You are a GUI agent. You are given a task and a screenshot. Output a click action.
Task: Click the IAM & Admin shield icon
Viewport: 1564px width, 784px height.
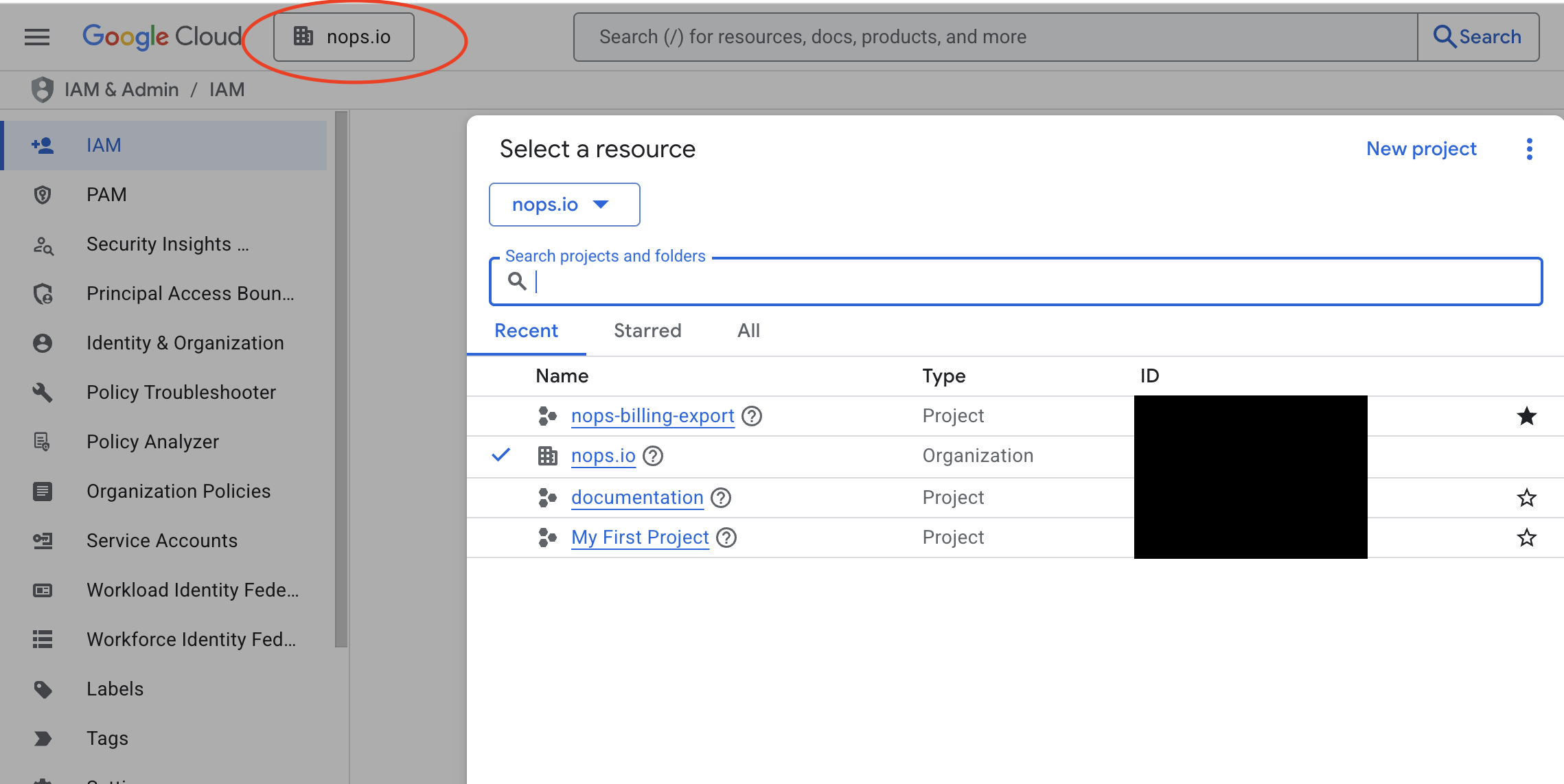click(x=42, y=89)
